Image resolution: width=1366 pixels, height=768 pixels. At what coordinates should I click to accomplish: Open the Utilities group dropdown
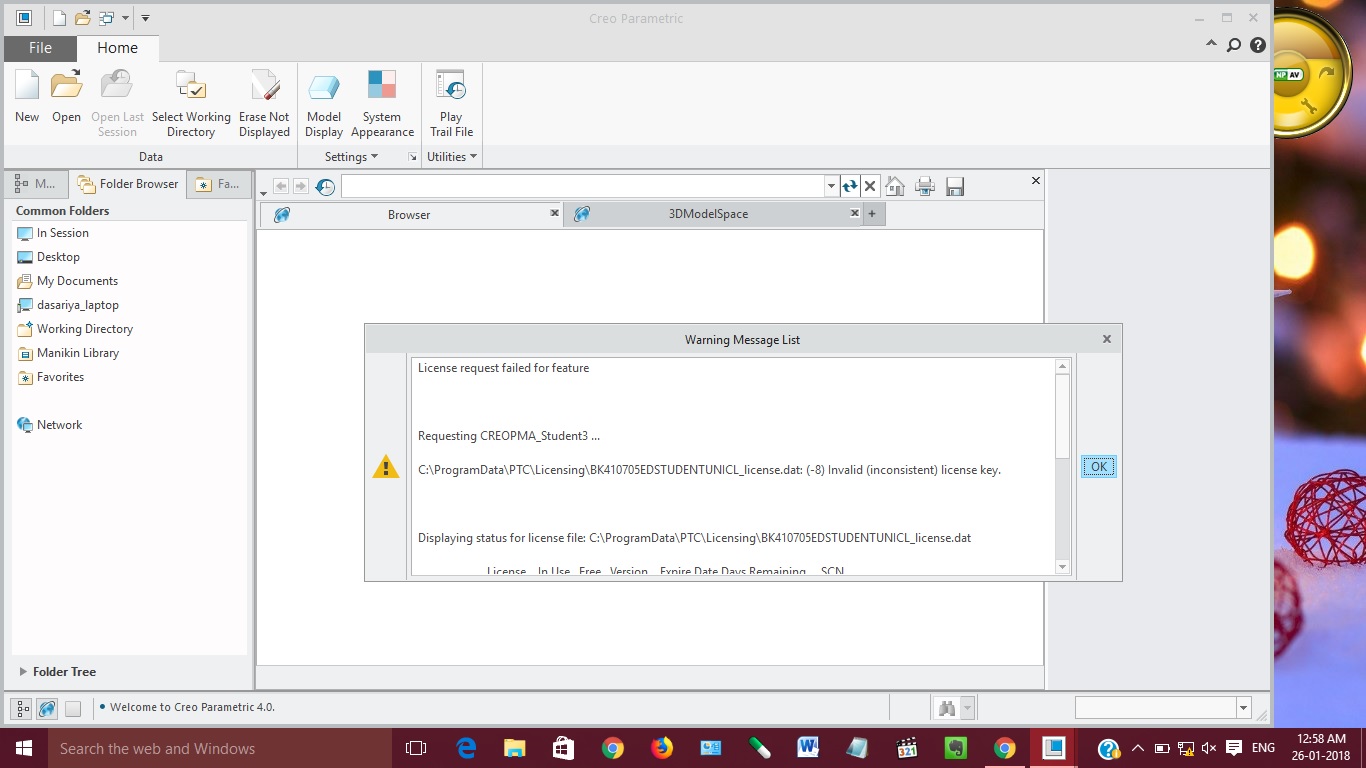coord(452,157)
